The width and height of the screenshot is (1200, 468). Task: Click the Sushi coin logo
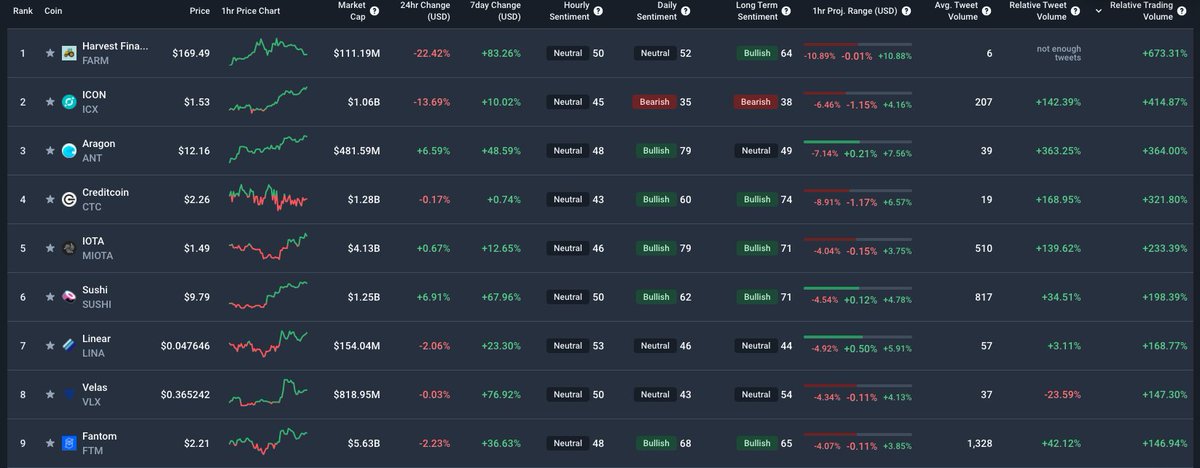coord(70,297)
